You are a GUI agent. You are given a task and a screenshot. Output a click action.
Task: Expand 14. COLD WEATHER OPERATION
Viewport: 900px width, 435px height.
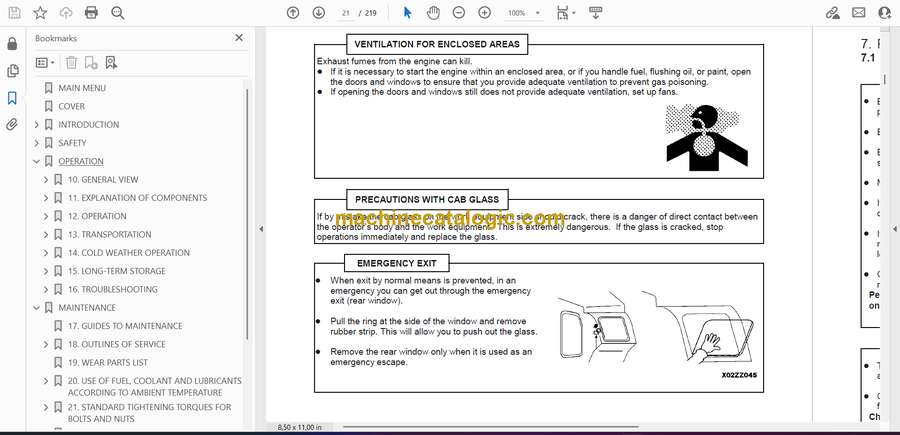pyautogui.click(x=46, y=253)
